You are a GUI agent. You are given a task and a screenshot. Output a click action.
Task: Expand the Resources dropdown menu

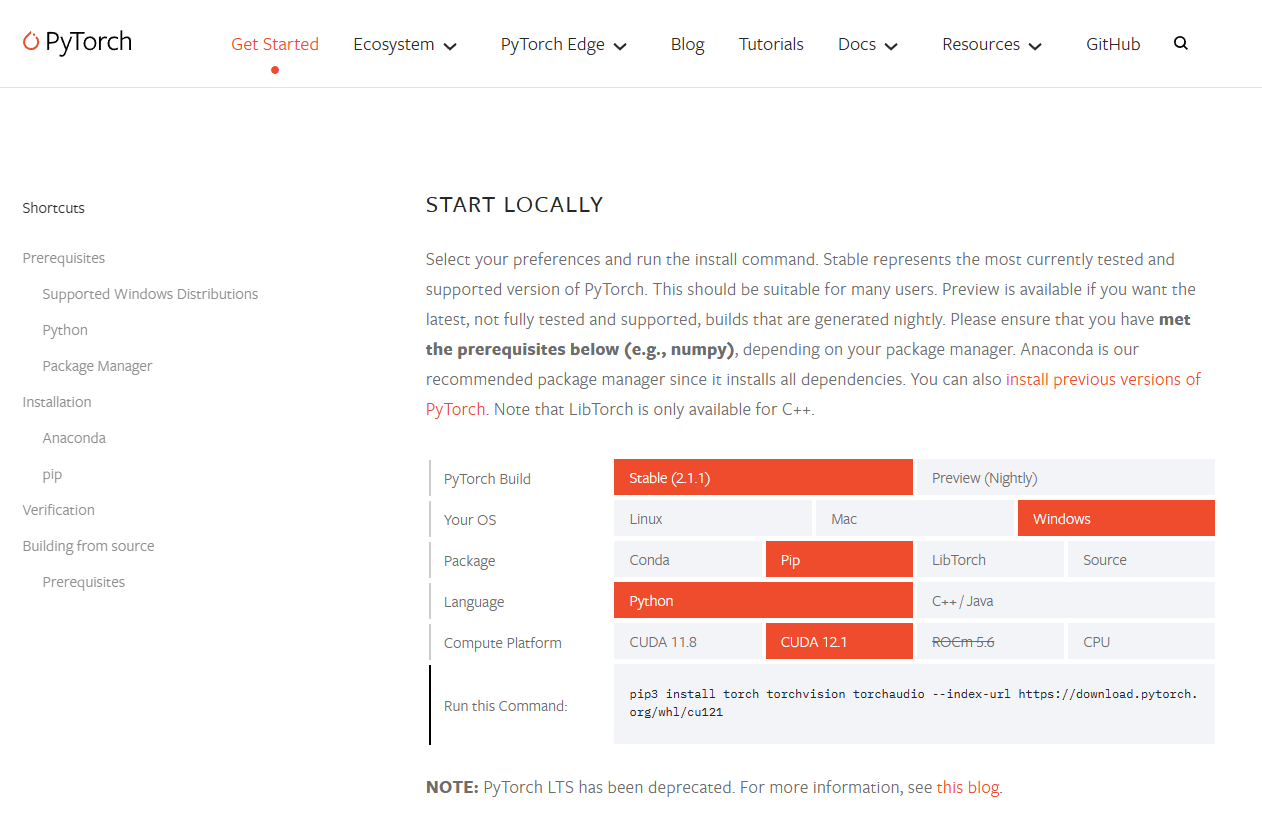point(992,44)
